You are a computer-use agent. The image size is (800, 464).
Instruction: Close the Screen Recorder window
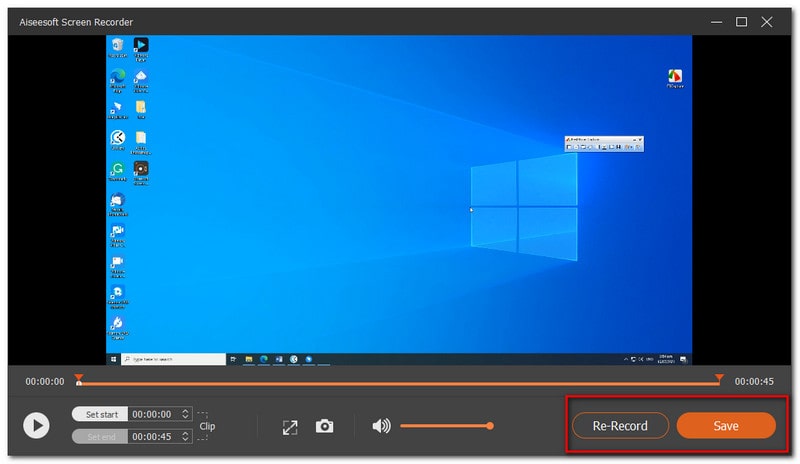(x=766, y=22)
